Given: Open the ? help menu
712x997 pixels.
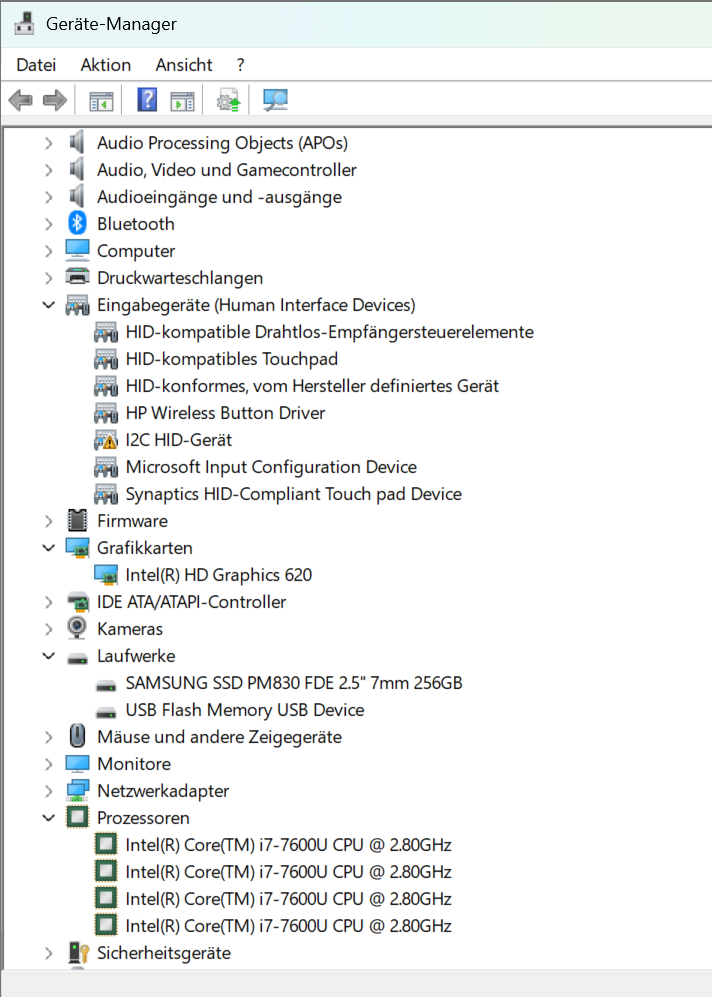Looking at the screenshot, I should point(240,65).
